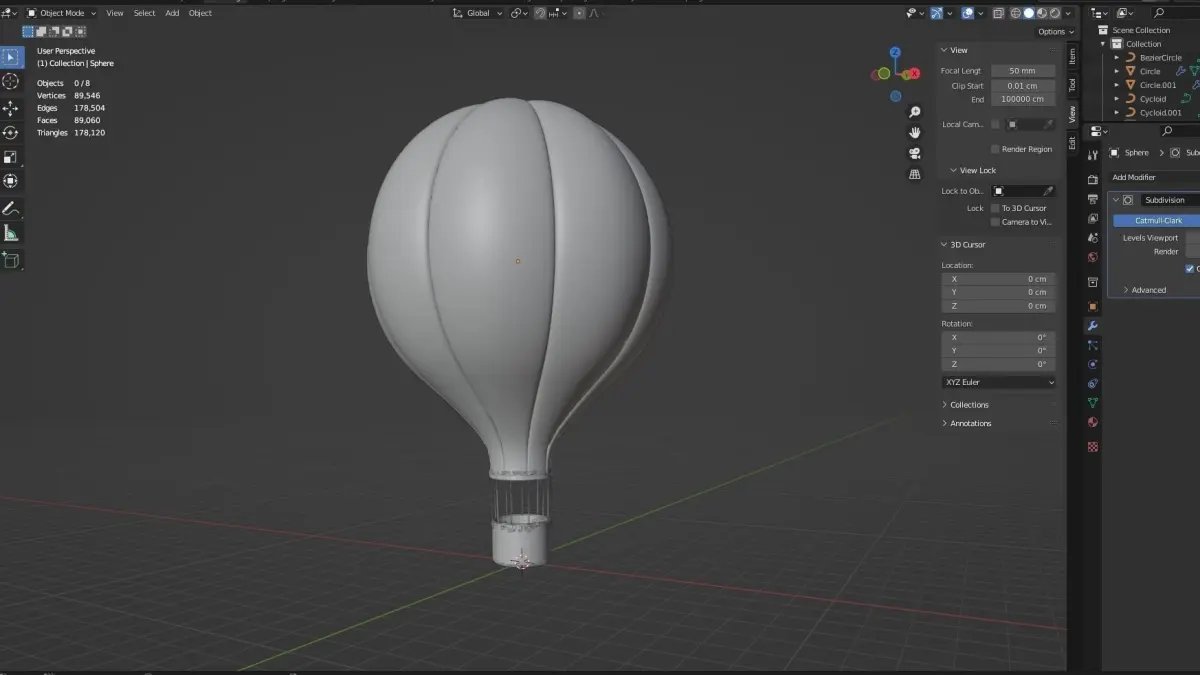Pick the Annotate pencil tool
Screen dimensions: 1200x675
11,209
